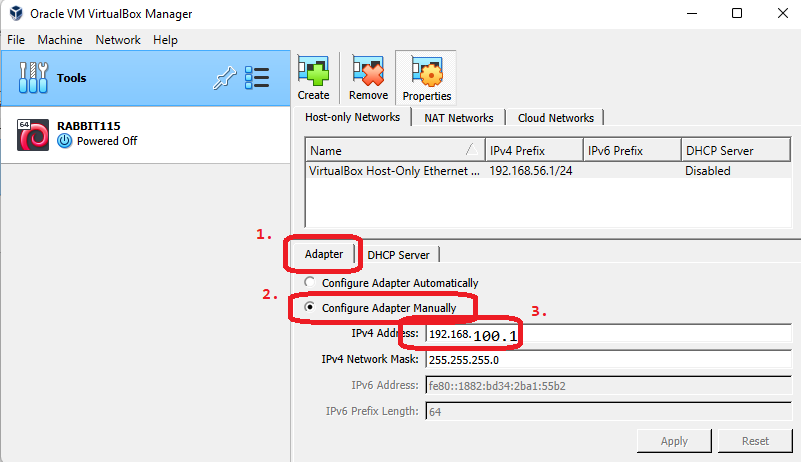Click the Apply button

[x=674, y=441]
